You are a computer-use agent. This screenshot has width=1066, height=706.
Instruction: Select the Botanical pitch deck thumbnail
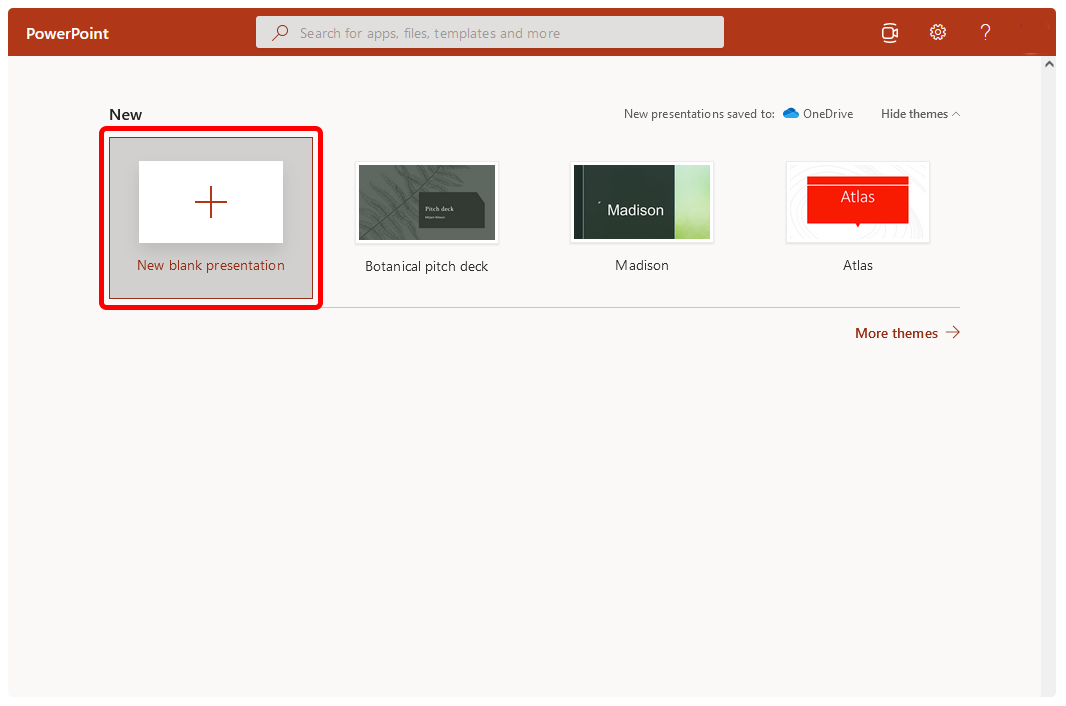coord(426,202)
